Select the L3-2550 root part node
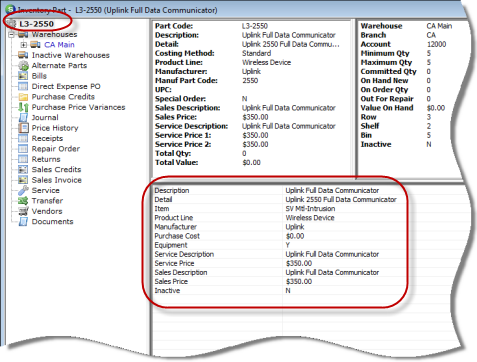The height and width of the screenshot is (362, 477). coord(36,24)
